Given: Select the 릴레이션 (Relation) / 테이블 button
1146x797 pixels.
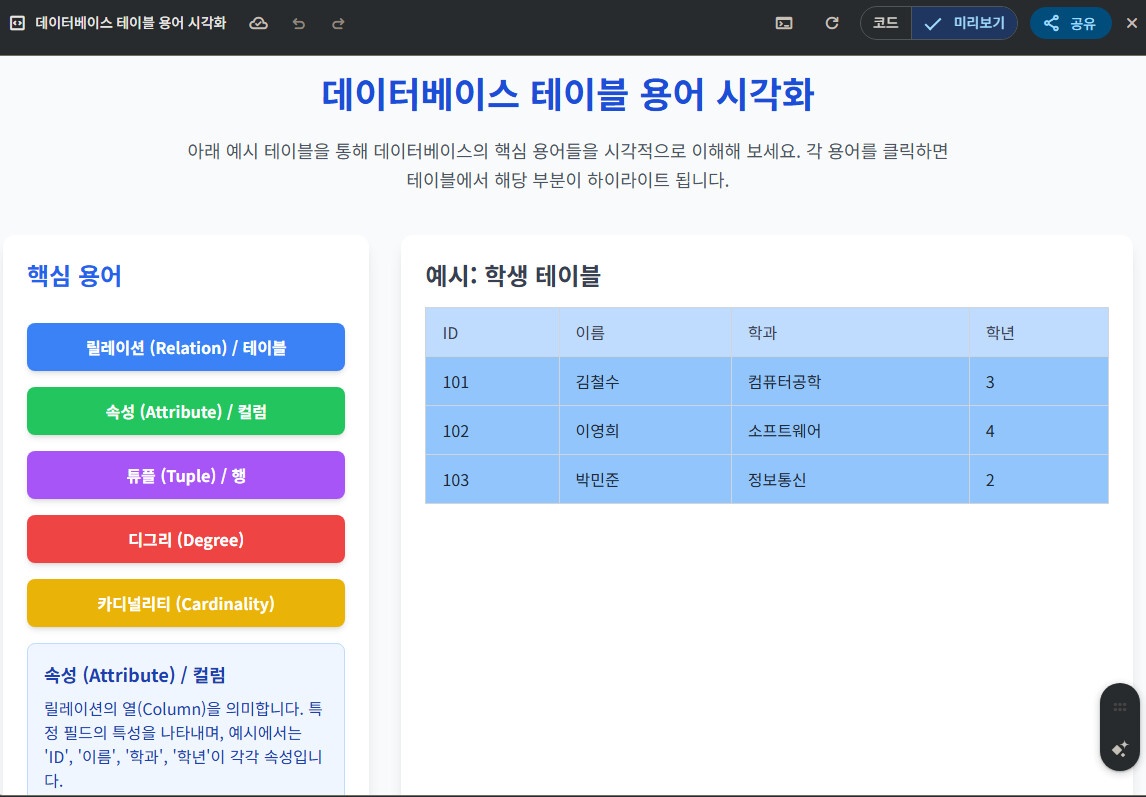Looking at the screenshot, I should click(x=186, y=347).
